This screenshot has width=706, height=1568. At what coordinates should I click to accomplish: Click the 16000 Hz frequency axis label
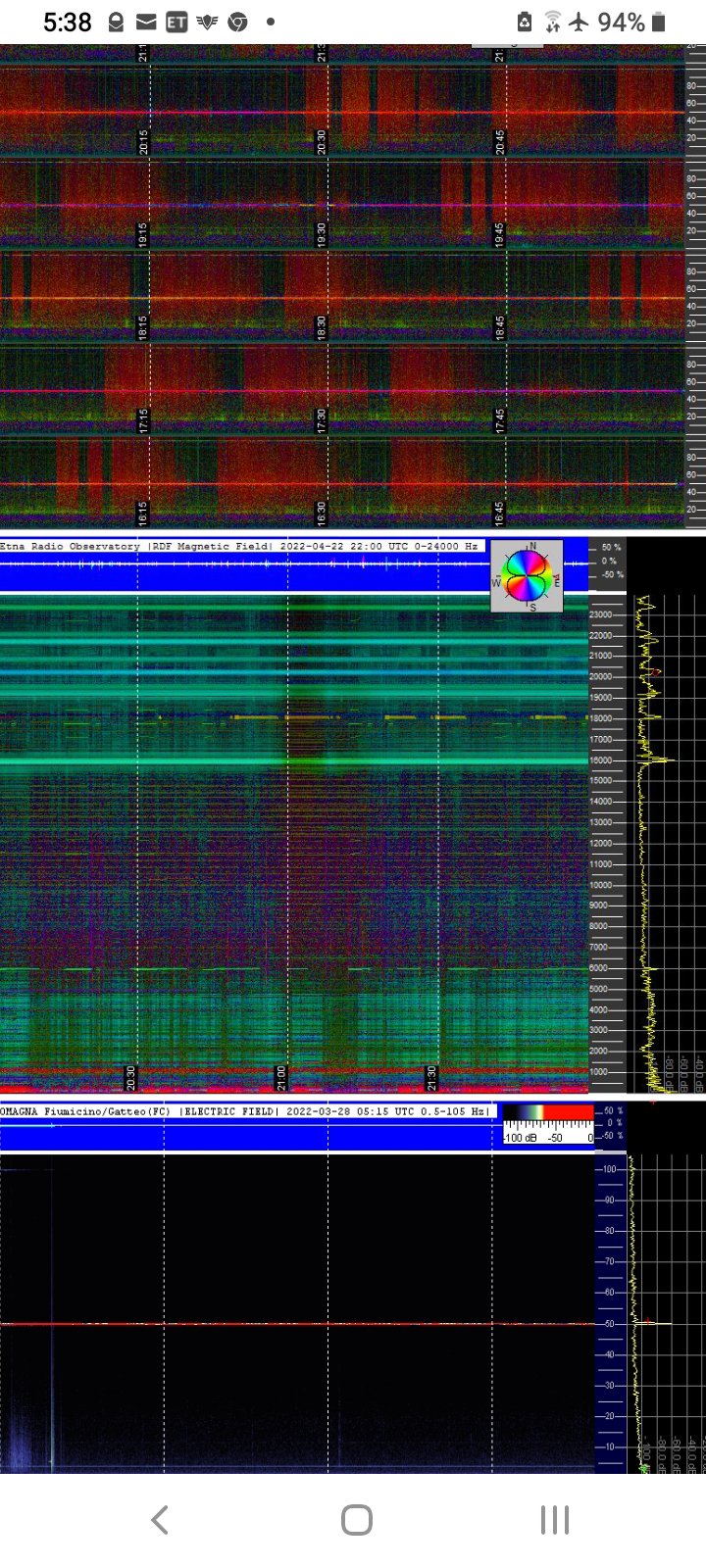(x=600, y=760)
